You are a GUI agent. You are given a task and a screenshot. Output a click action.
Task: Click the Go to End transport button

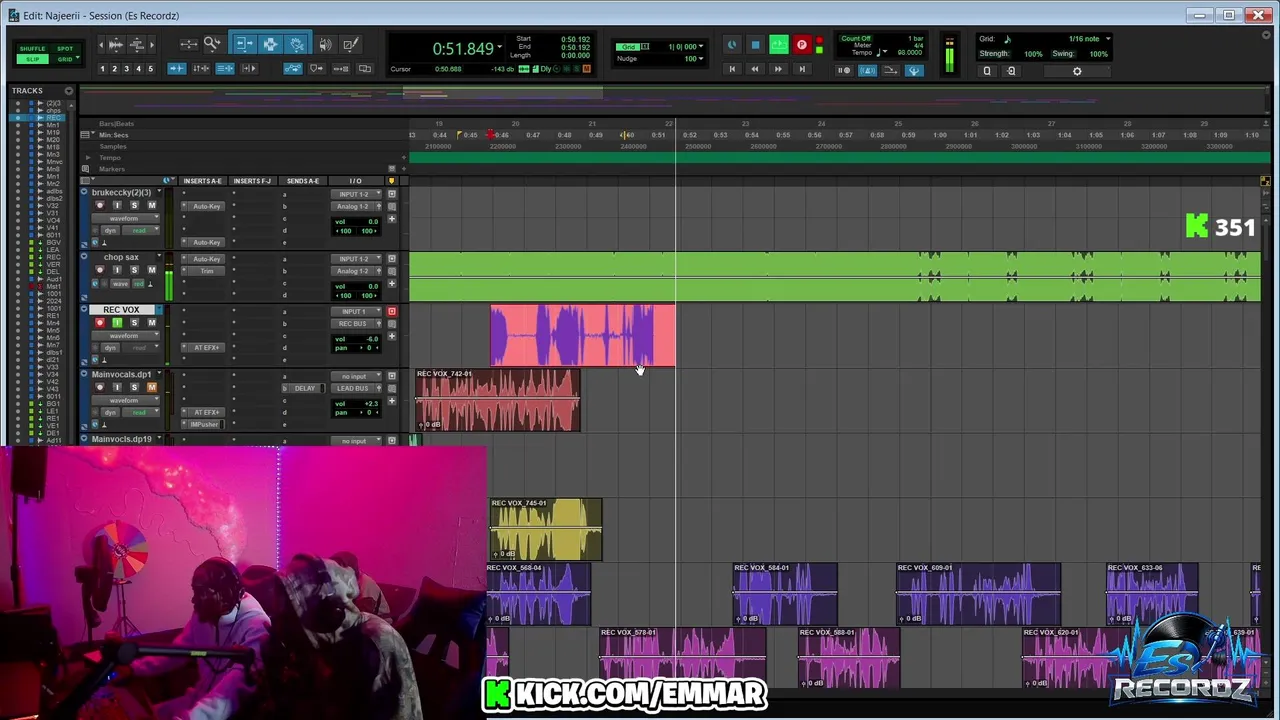click(x=801, y=69)
